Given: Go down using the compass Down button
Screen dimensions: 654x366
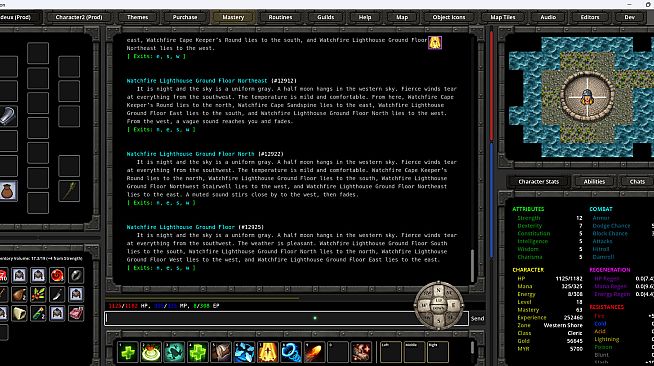Looking at the screenshot, I should 438,309.
